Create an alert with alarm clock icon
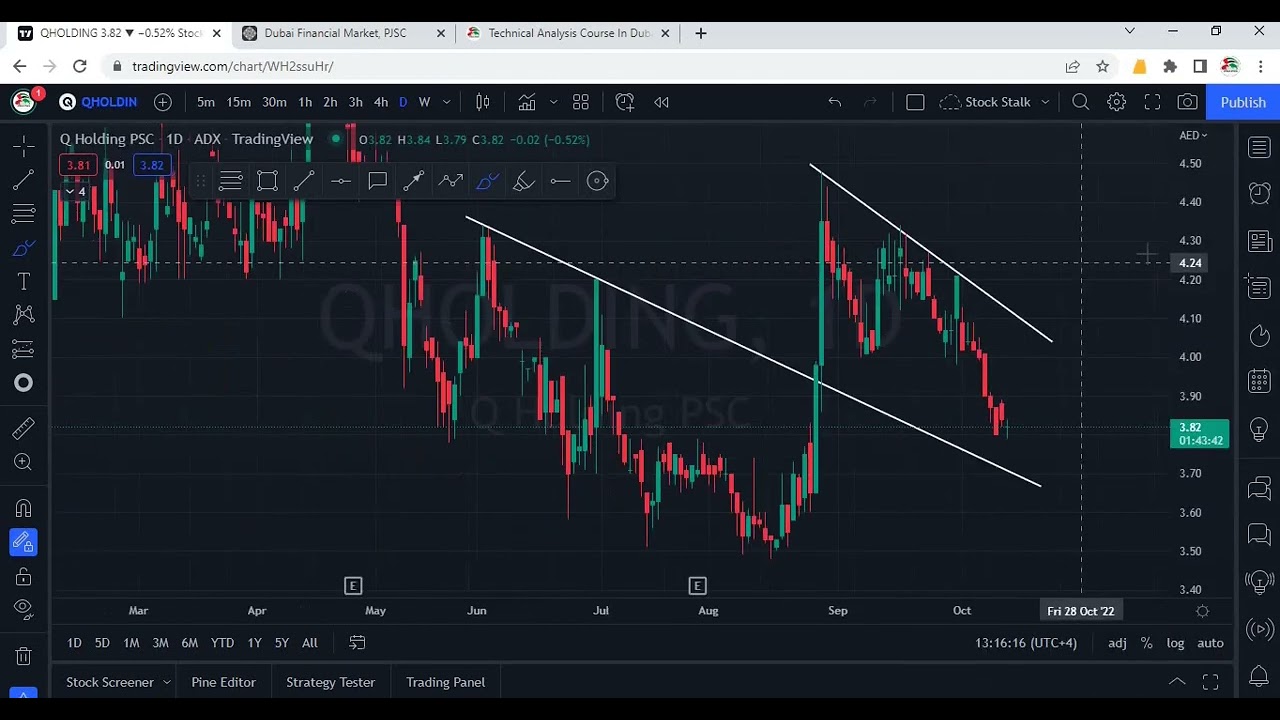 tap(625, 102)
